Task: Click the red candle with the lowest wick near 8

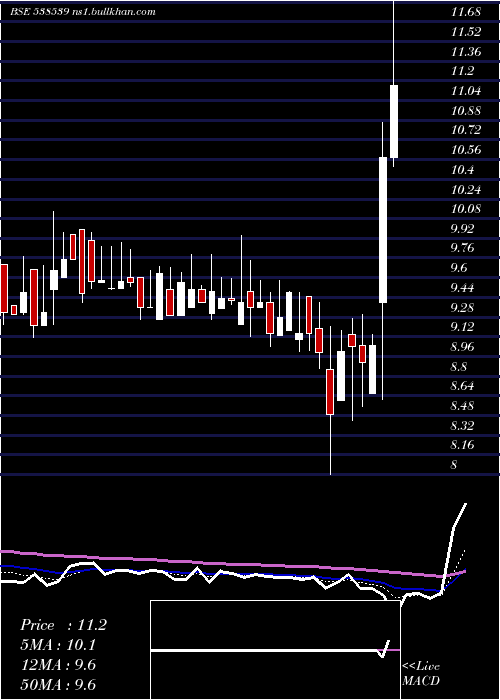Action: point(330,392)
